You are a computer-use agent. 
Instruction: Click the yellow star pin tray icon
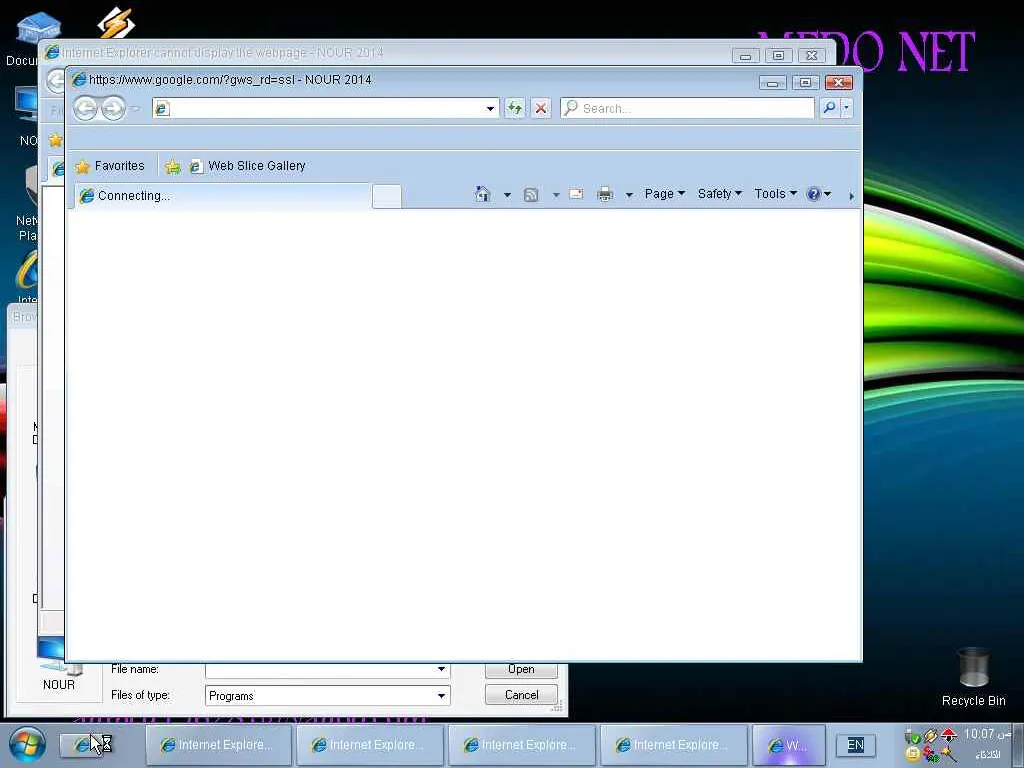[x=950, y=754]
